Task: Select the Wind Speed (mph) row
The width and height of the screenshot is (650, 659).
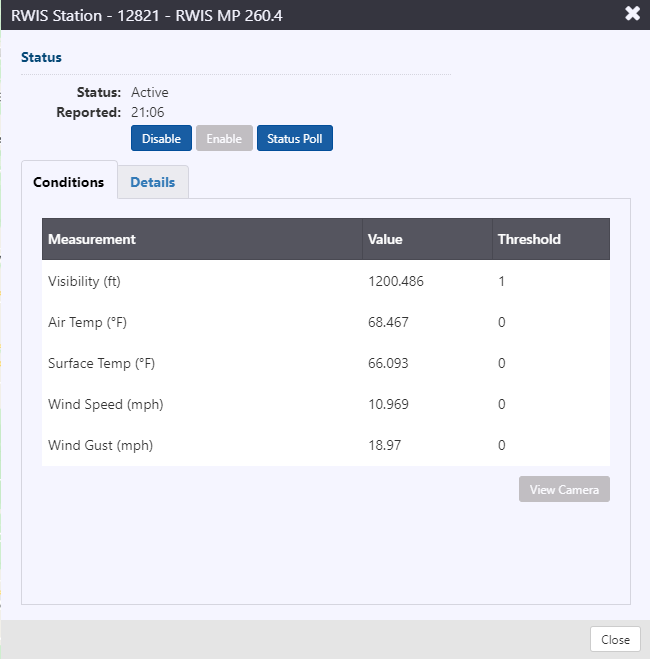Action: pyautogui.click(x=326, y=404)
